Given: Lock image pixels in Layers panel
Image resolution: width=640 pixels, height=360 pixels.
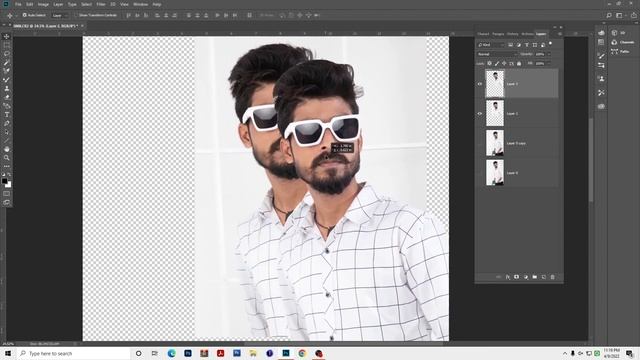Looking at the screenshot, I should (x=497, y=63).
